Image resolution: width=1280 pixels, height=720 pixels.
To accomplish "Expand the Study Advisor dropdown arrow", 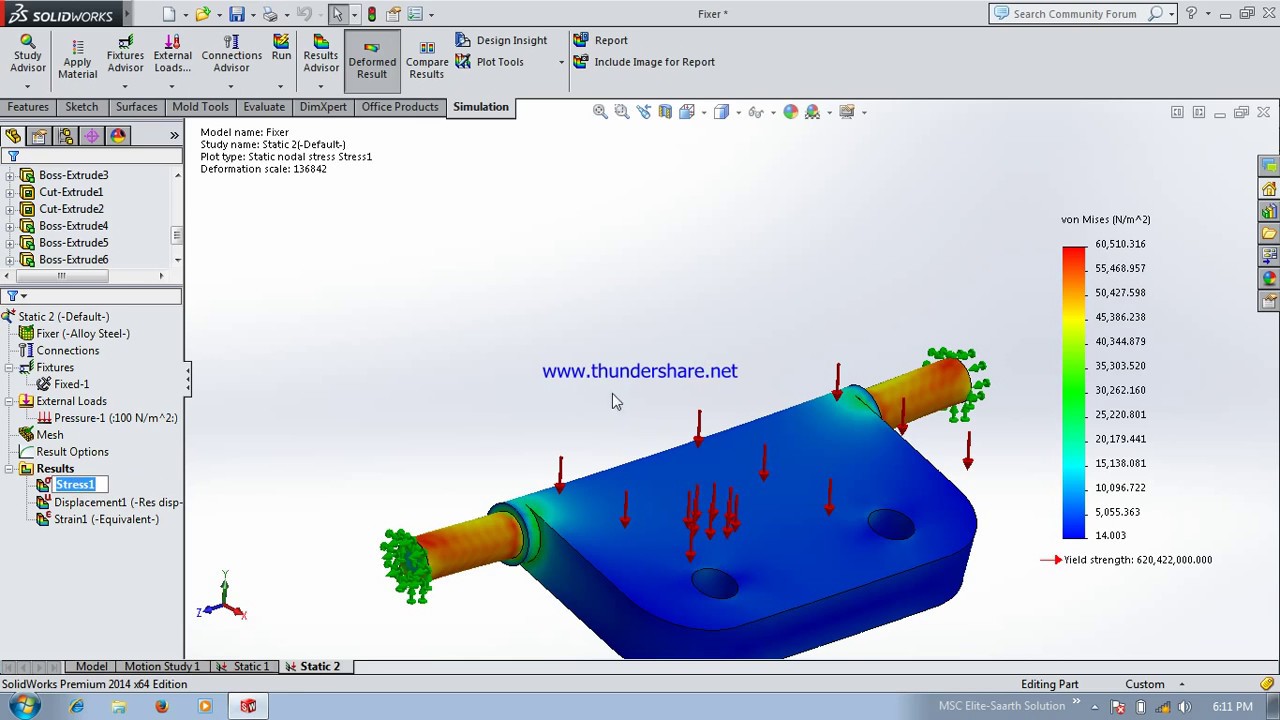I will pos(28,85).
